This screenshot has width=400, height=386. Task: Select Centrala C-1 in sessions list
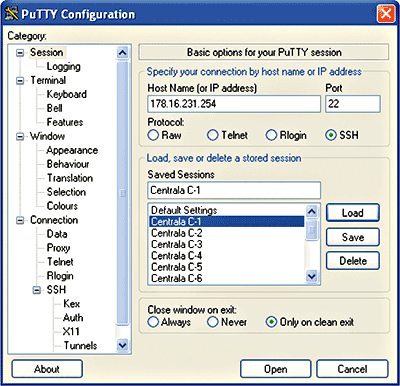click(227, 222)
